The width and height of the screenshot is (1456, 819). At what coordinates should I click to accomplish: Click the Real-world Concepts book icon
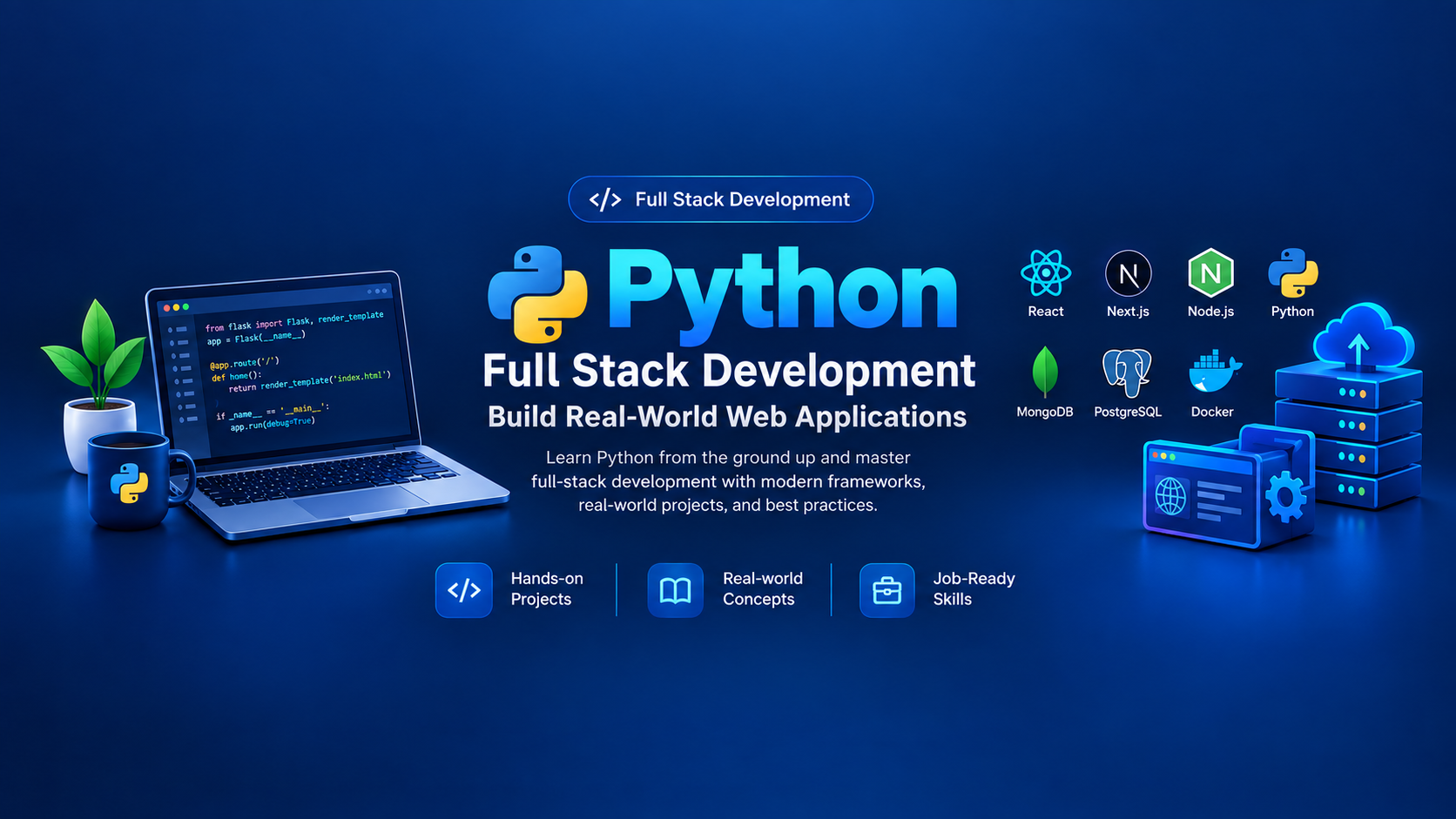click(675, 590)
